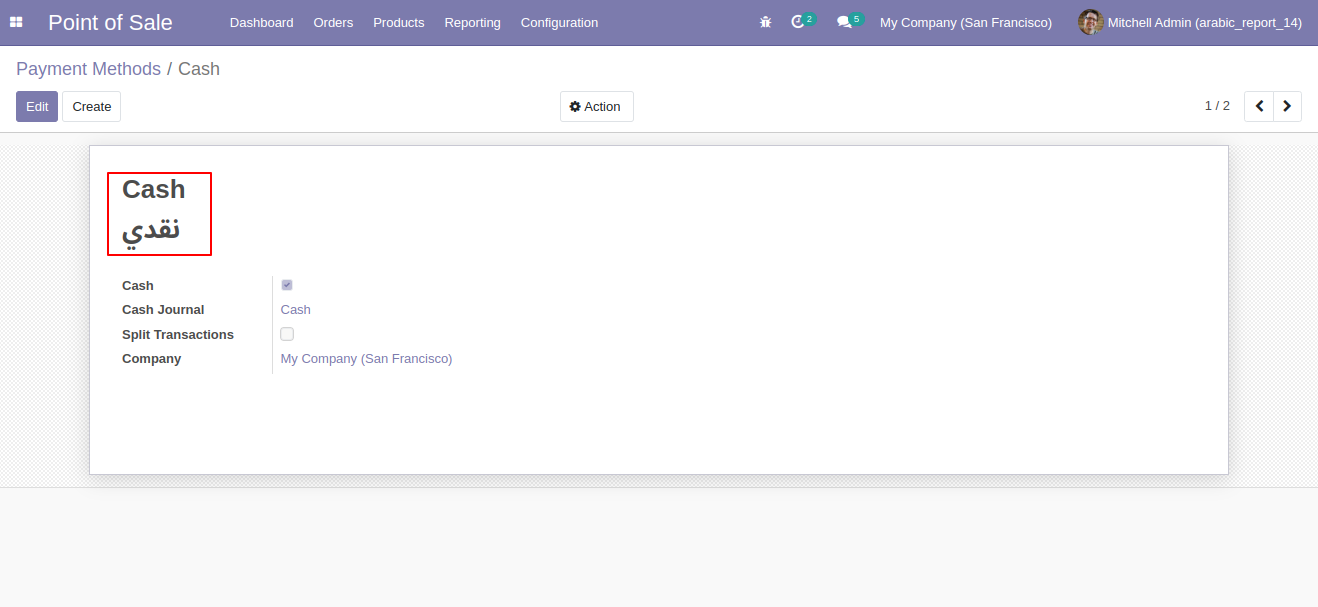Click Mitchell Admin avatar picture
The width and height of the screenshot is (1318, 607).
pos(1090,22)
